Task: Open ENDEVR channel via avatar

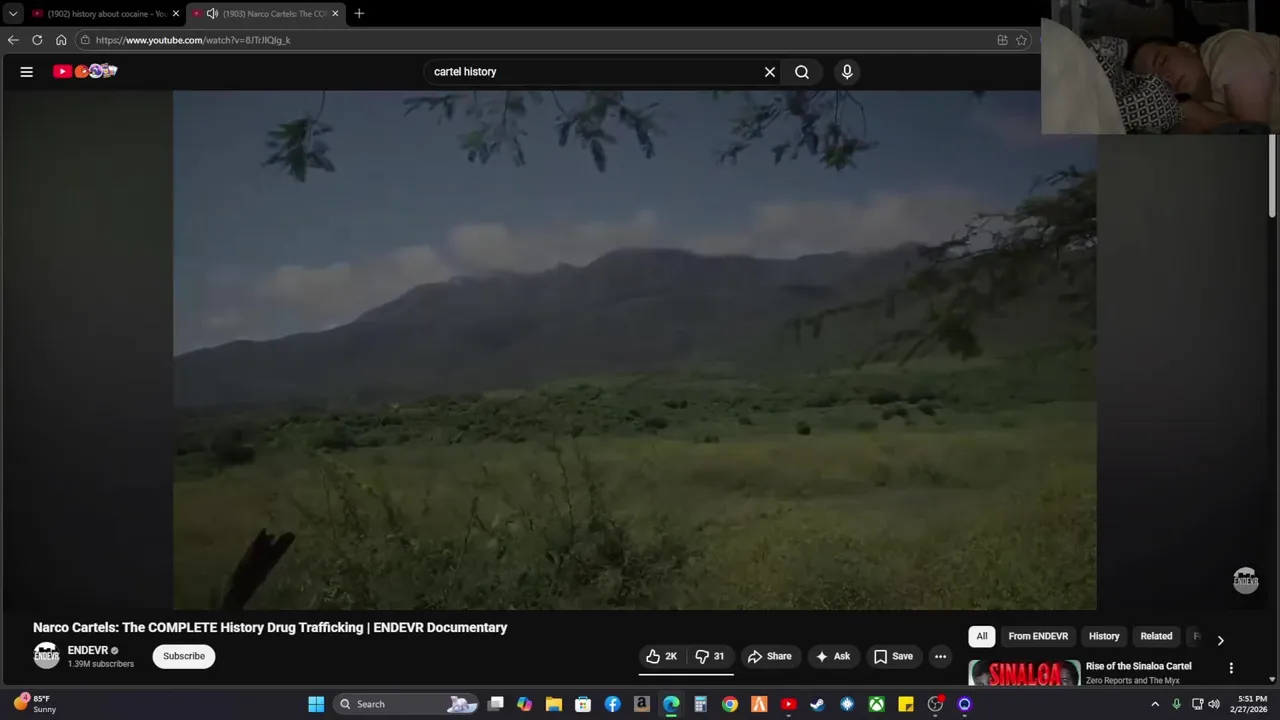Action: pyautogui.click(x=47, y=656)
